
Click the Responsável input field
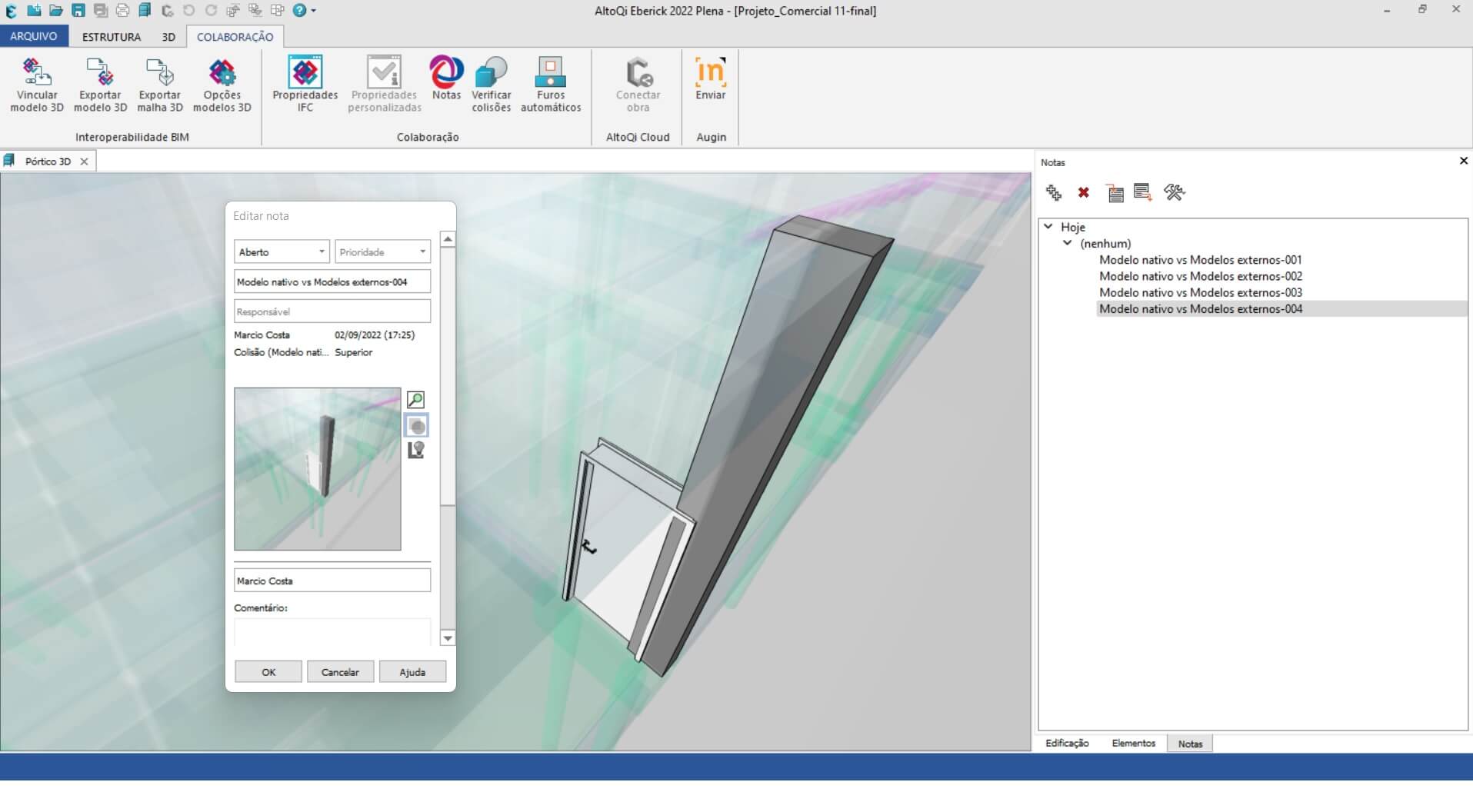point(332,311)
